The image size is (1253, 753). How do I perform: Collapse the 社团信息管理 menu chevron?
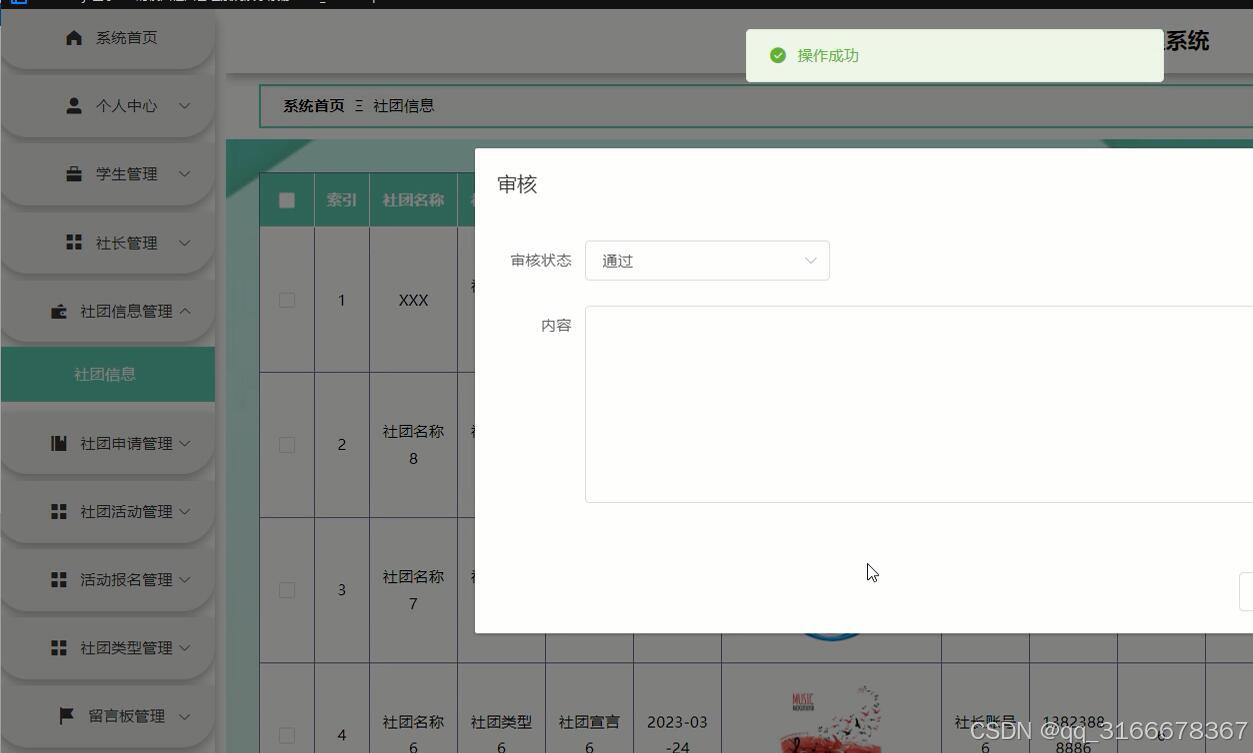pyautogui.click(x=184, y=311)
